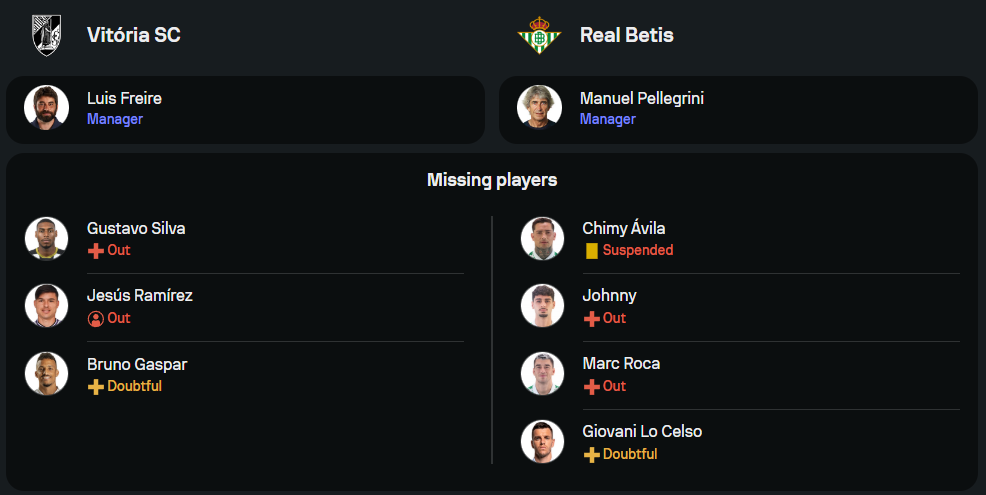Viewport: 986px width, 495px height.
Task: Click Chimy Ávila's player avatar
Action: coord(543,238)
